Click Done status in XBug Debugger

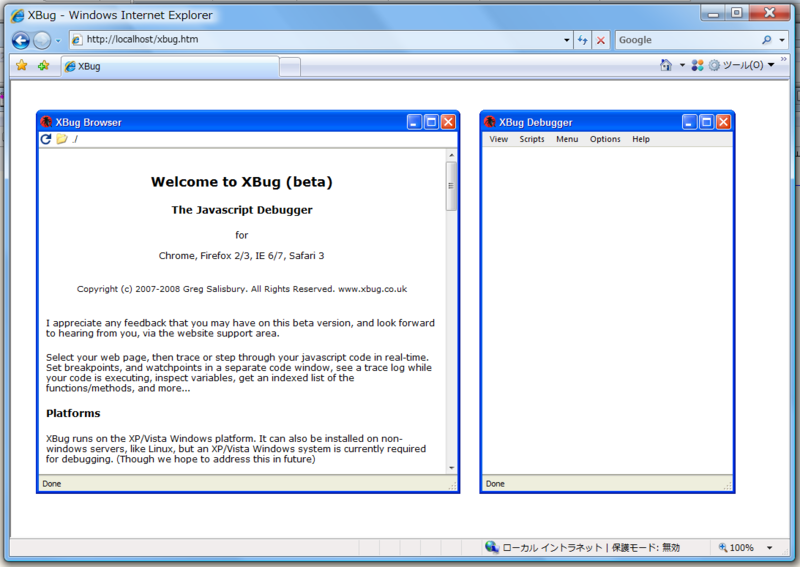tap(495, 484)
